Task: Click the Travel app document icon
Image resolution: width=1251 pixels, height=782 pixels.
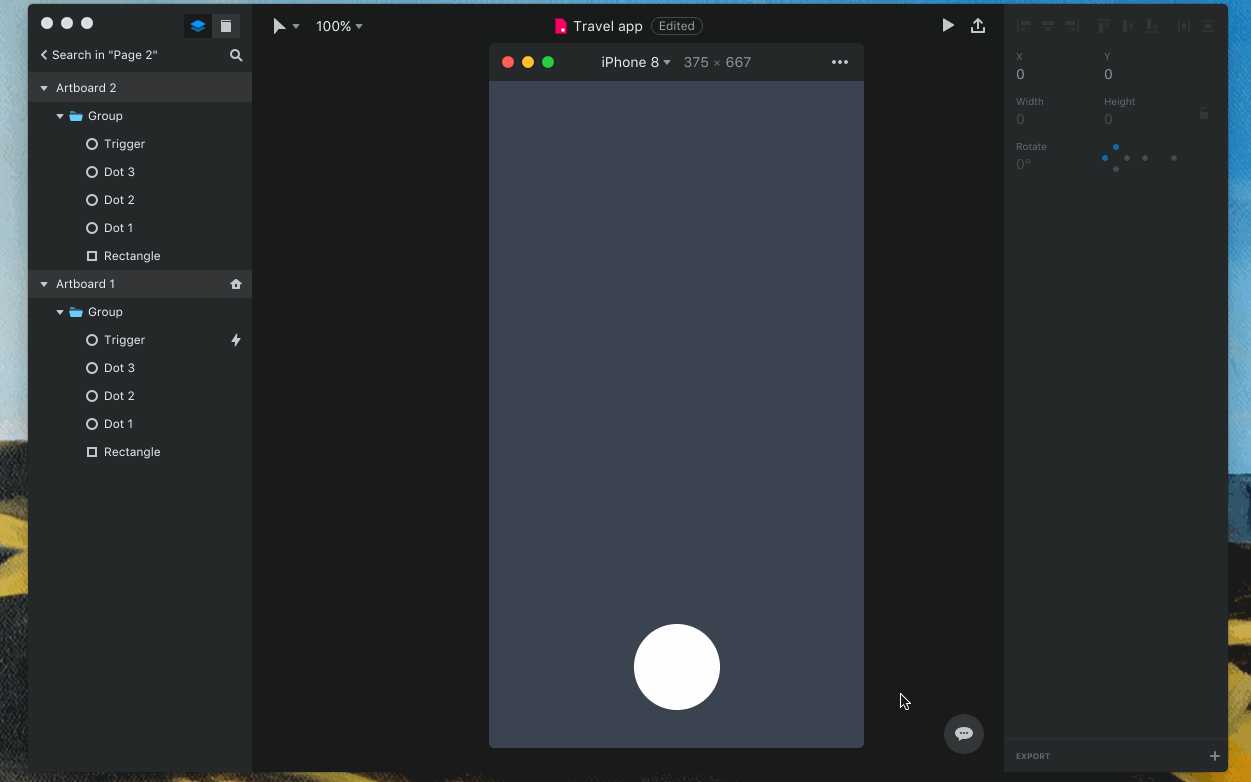Action: tap(561, 26)
